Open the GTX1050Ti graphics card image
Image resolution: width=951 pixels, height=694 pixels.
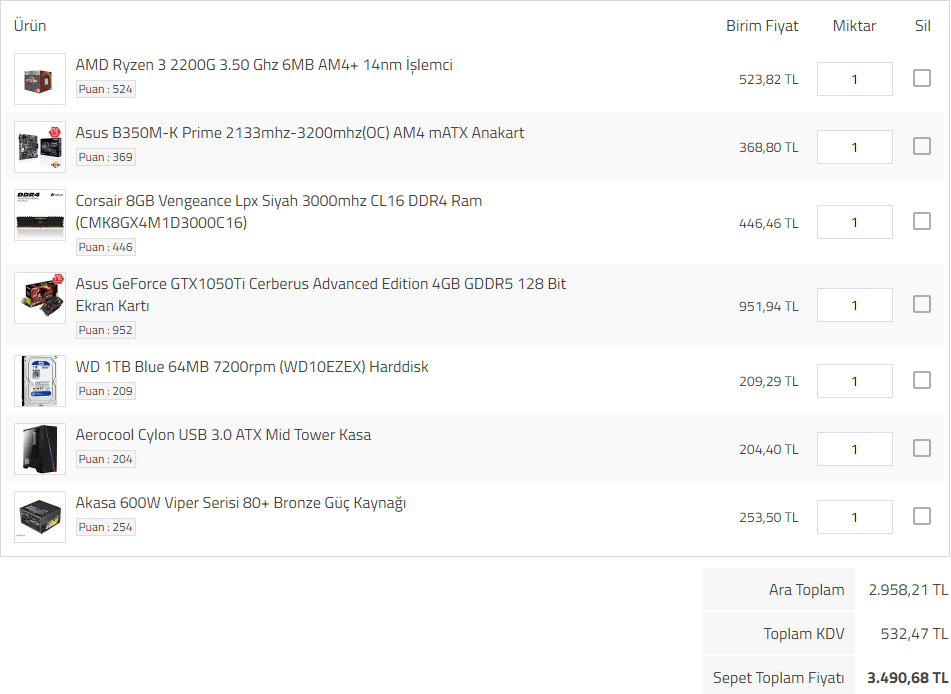click(x=40, y=298)
